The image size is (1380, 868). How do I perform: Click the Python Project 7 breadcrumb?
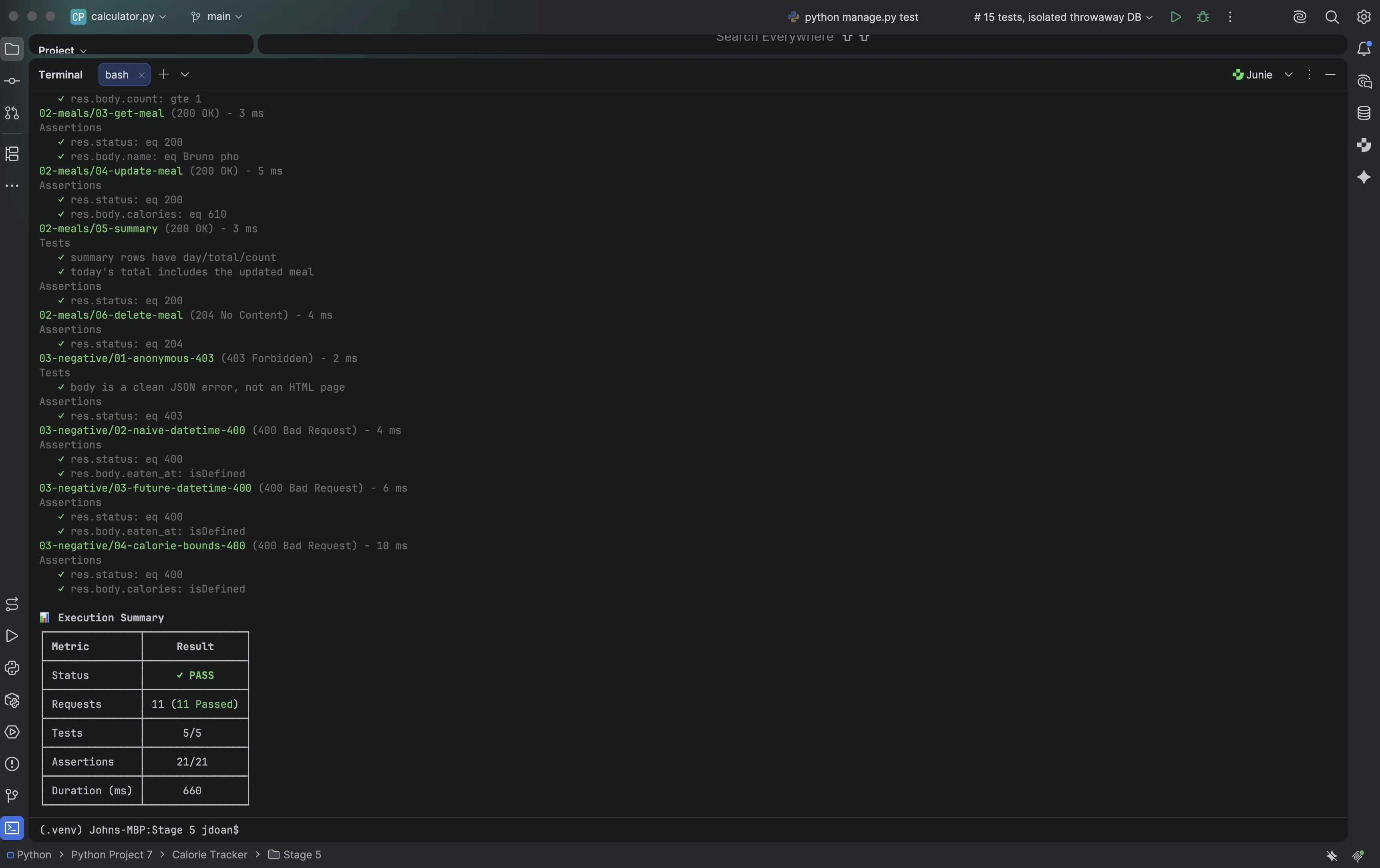(x=112, y=854)
